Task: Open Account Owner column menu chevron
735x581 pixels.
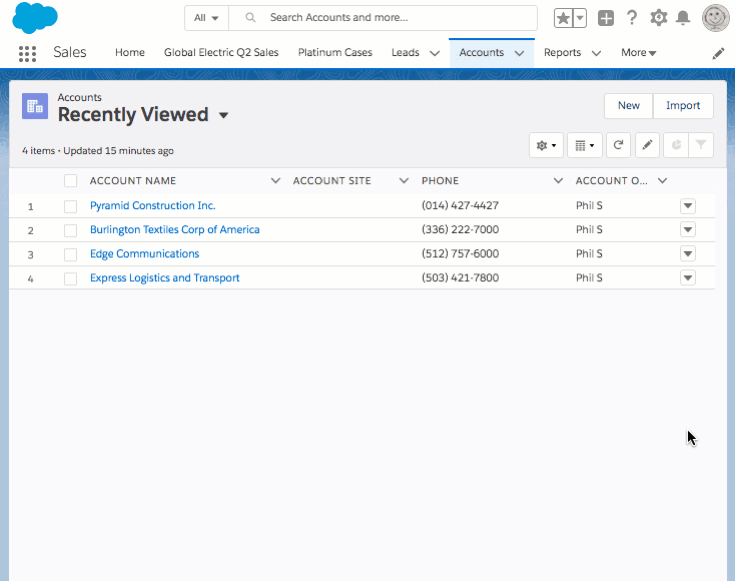Action: 662,181
